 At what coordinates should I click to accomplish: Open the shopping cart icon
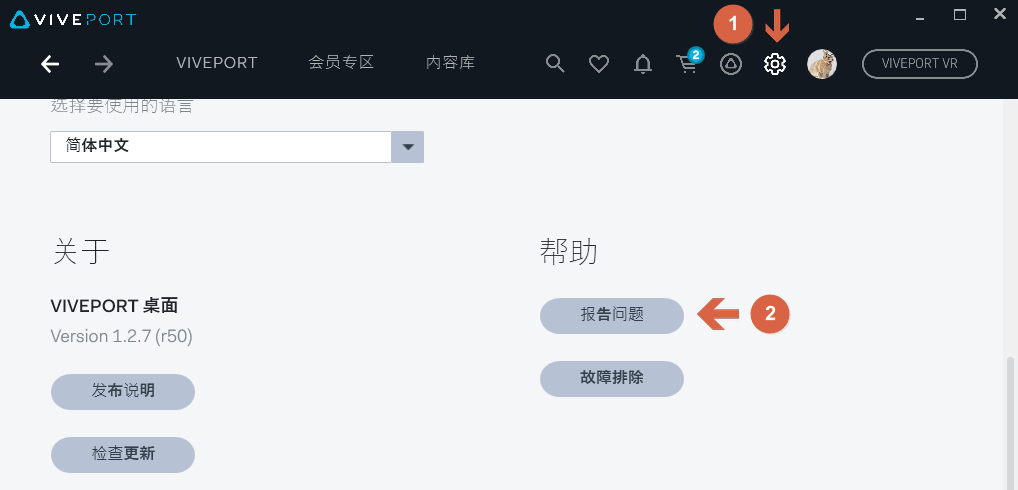(x=688, y=62)
